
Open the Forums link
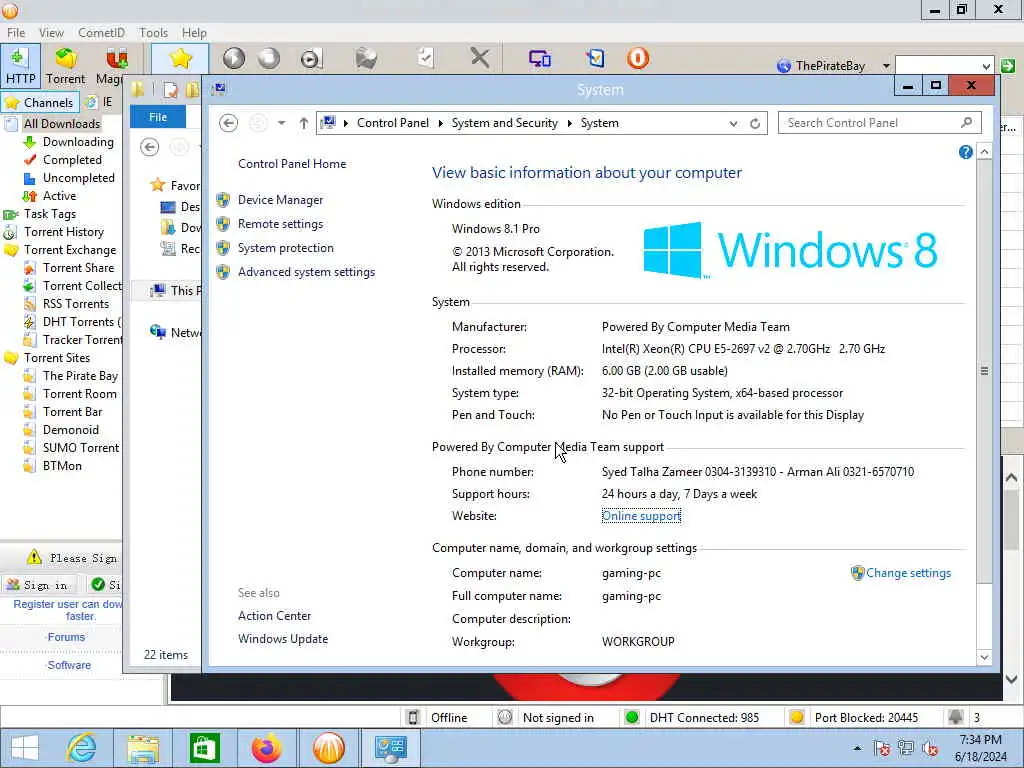tap(66, 637)
